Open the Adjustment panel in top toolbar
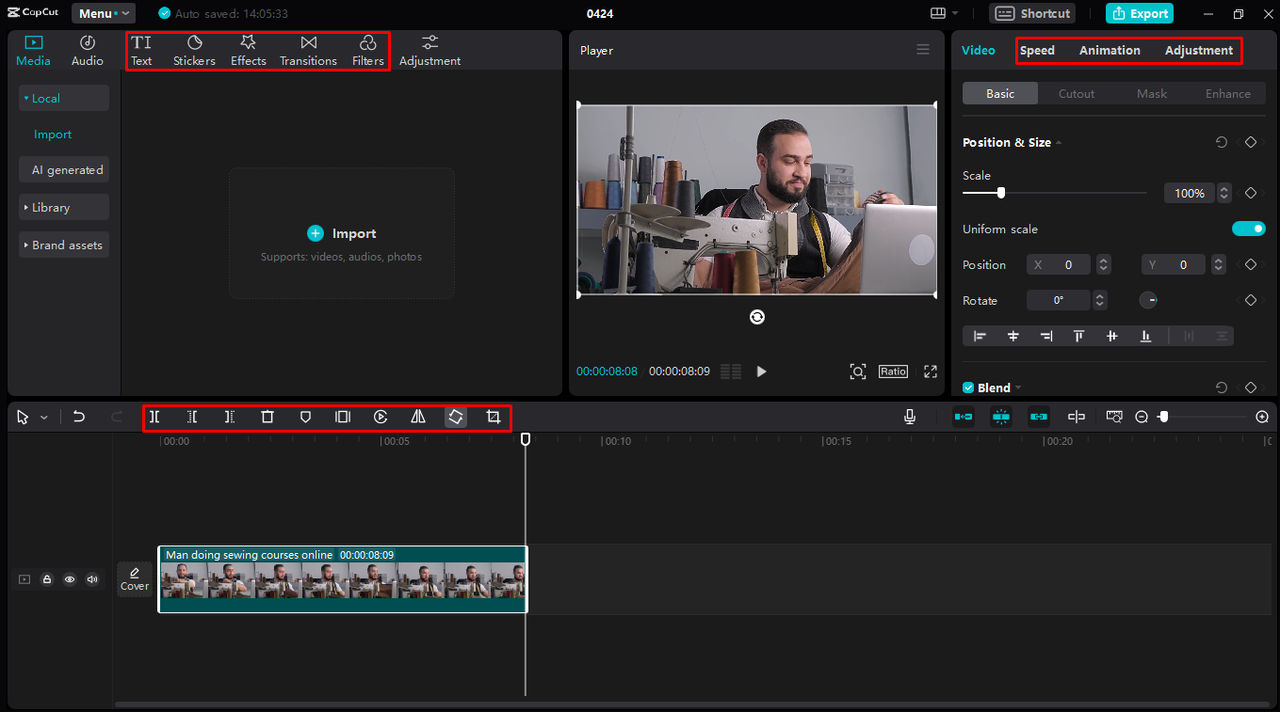 tap(430, 51)
